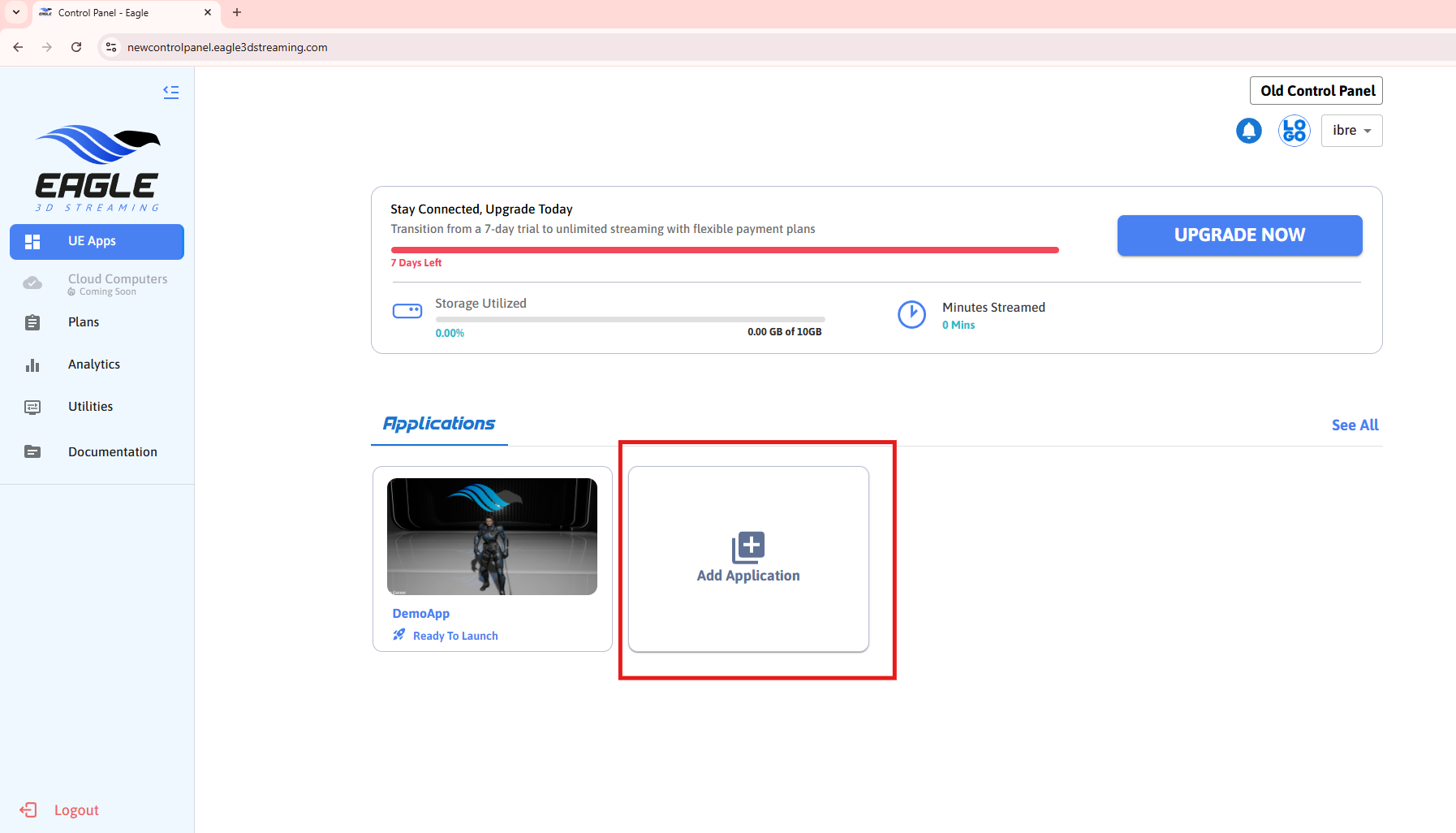Click the Old Control Panel button
Image resolution: width=1456 pixels, height=833 pixels.
click(1316, 91)
